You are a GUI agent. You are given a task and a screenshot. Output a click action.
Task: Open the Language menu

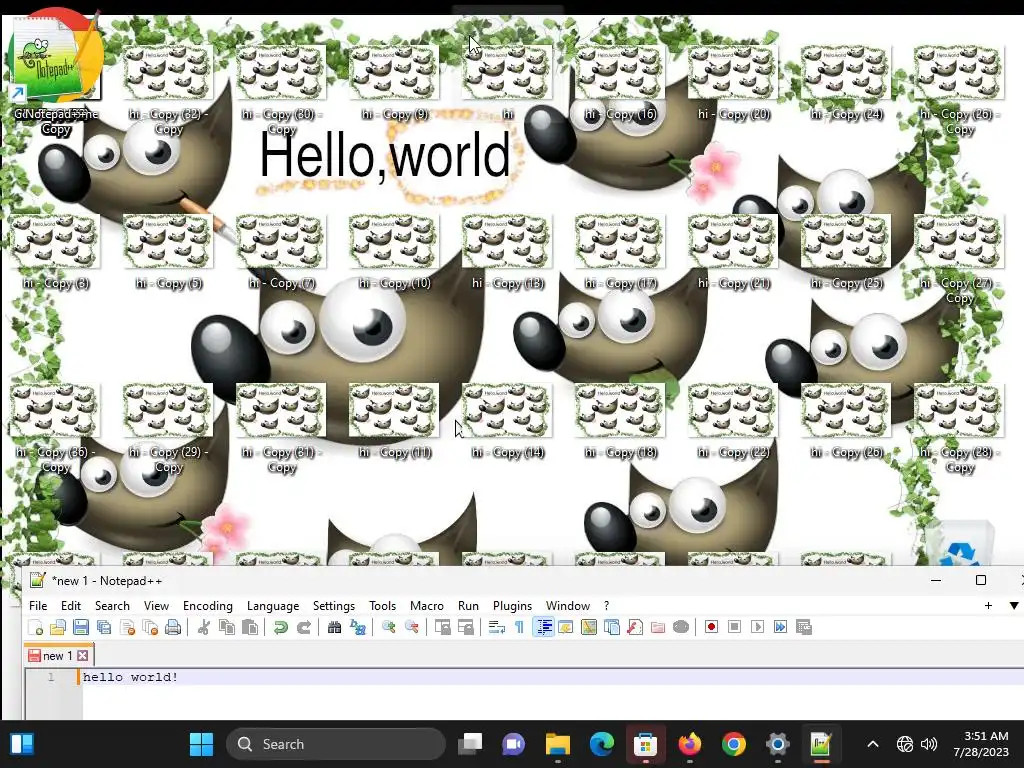pos(273,606)
